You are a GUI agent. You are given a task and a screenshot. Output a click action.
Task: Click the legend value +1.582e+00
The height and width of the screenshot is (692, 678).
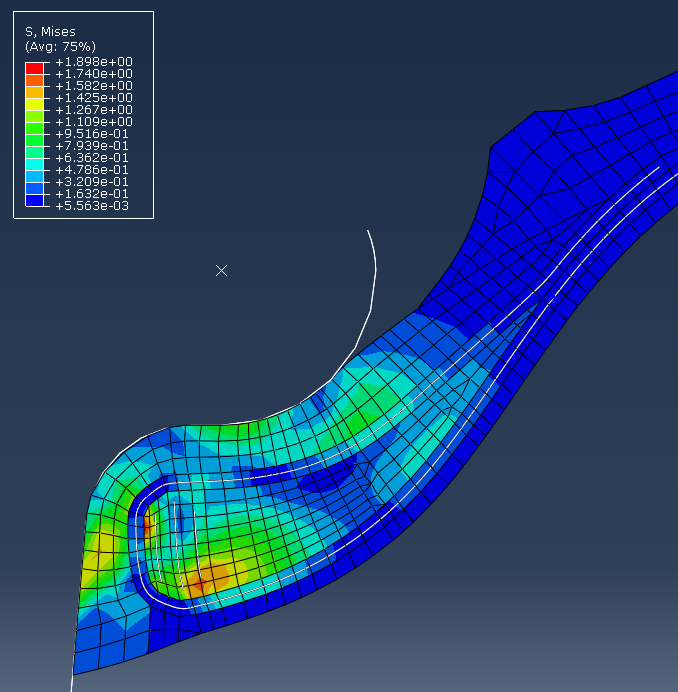pyautogui.click(x=94, y=86)
